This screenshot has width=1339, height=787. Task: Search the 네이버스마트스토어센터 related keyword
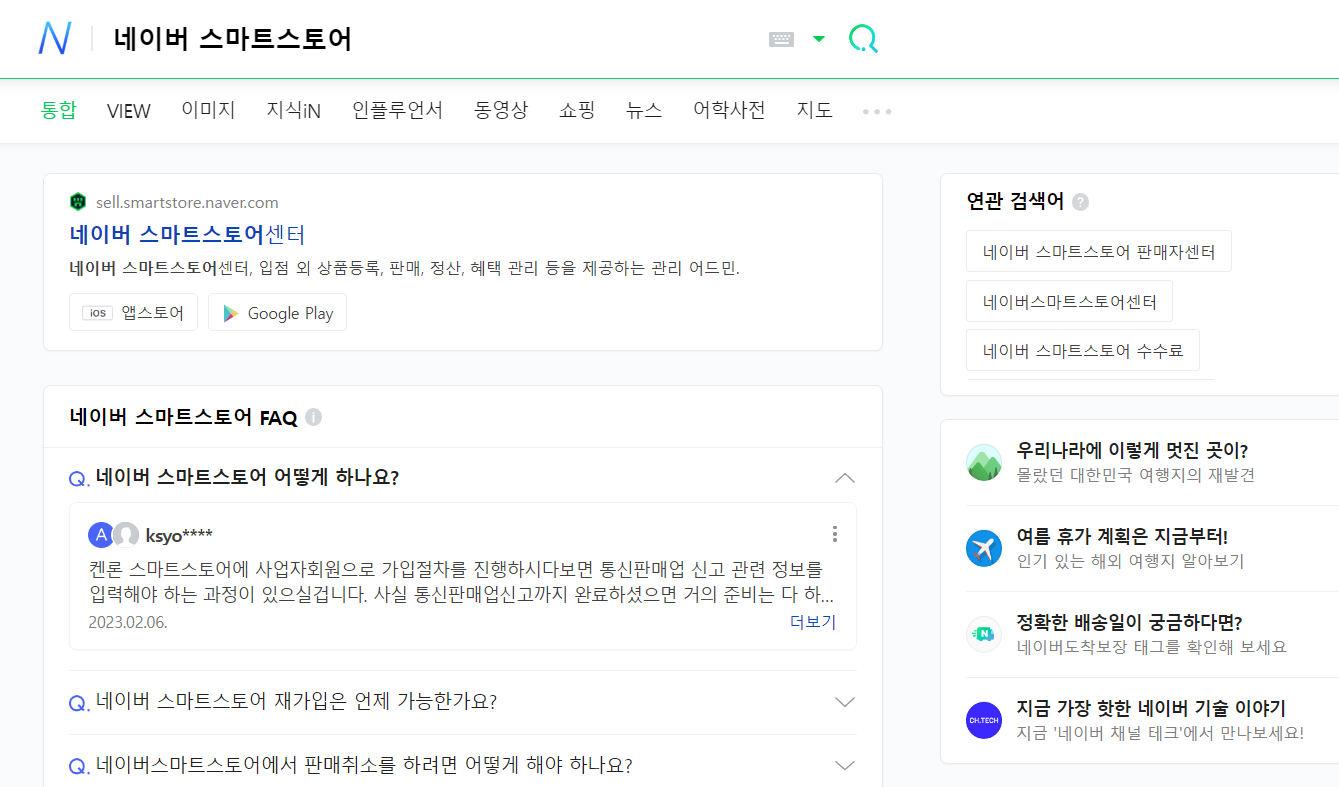click(x=1069, y=301)
